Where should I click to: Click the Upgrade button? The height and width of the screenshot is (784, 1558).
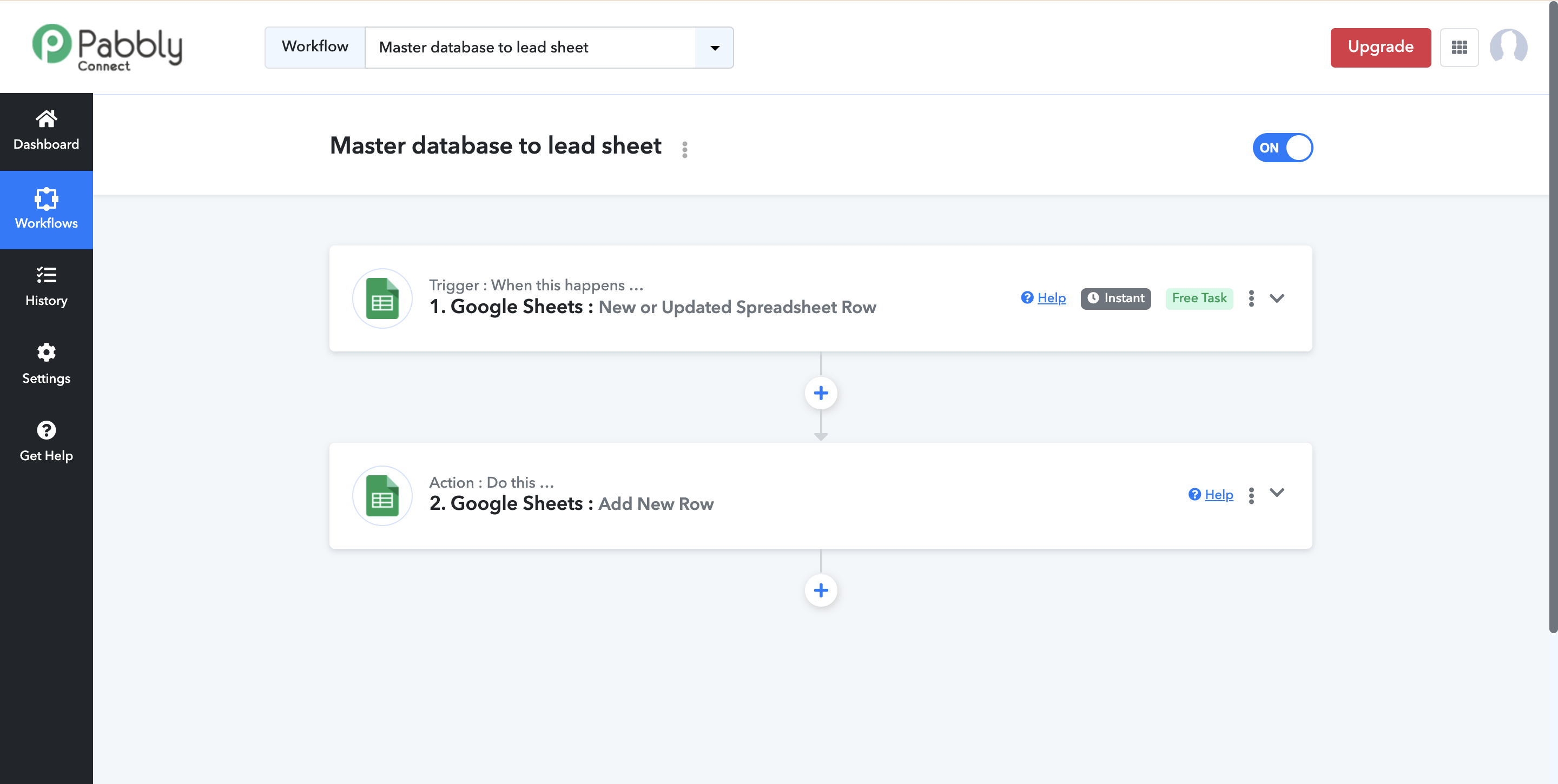point(1380,48)
